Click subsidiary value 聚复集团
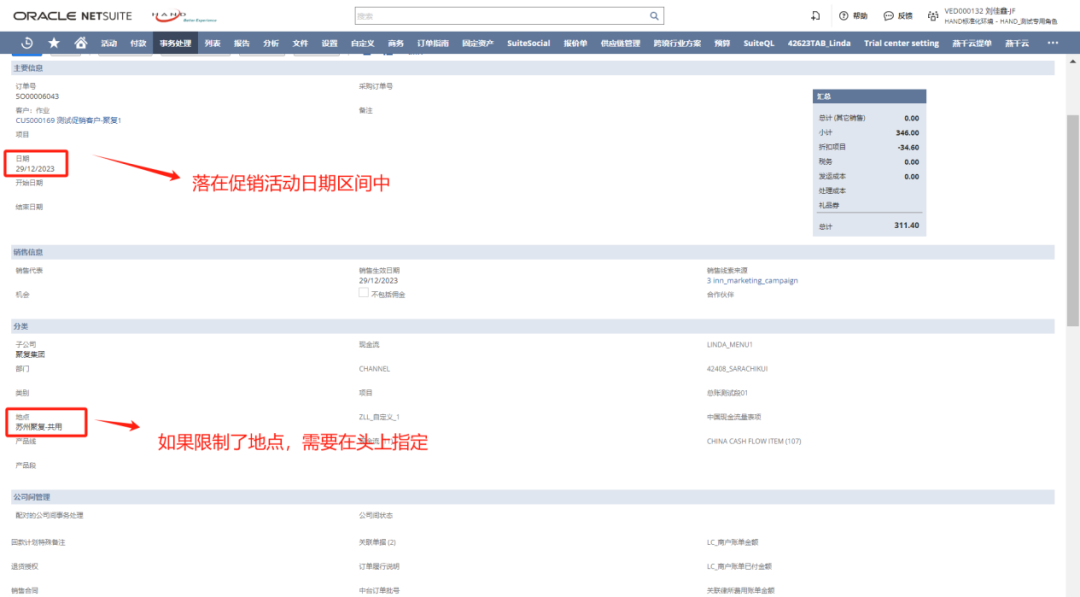Viewport: 1080px width, 597px height. [x=30, y=355]
